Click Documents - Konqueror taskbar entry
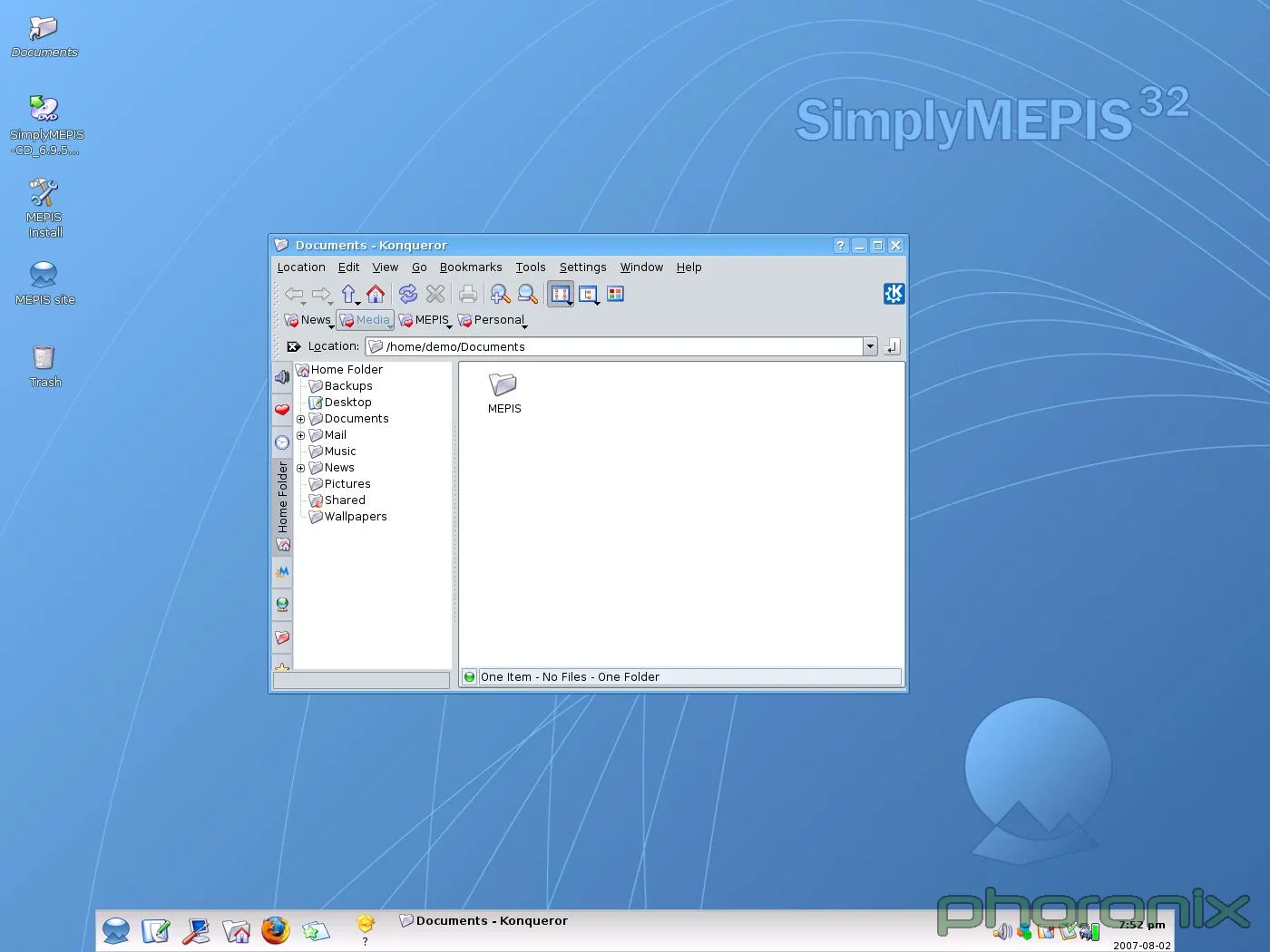Image resolution: width=1270 pixels, height=952 pixels. pos(484,920)
